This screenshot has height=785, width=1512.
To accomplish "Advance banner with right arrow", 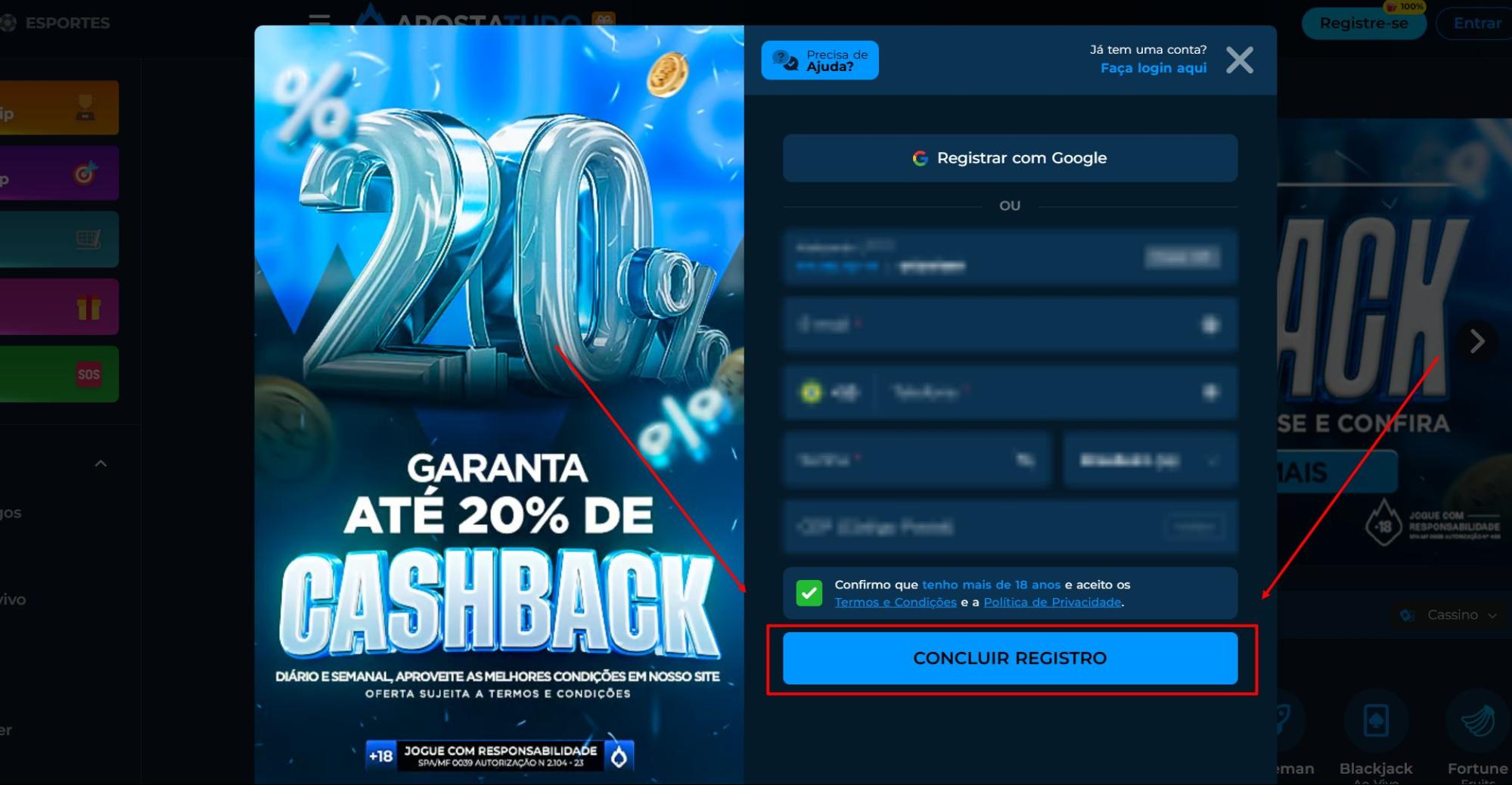I will (x=1476, y=341).
